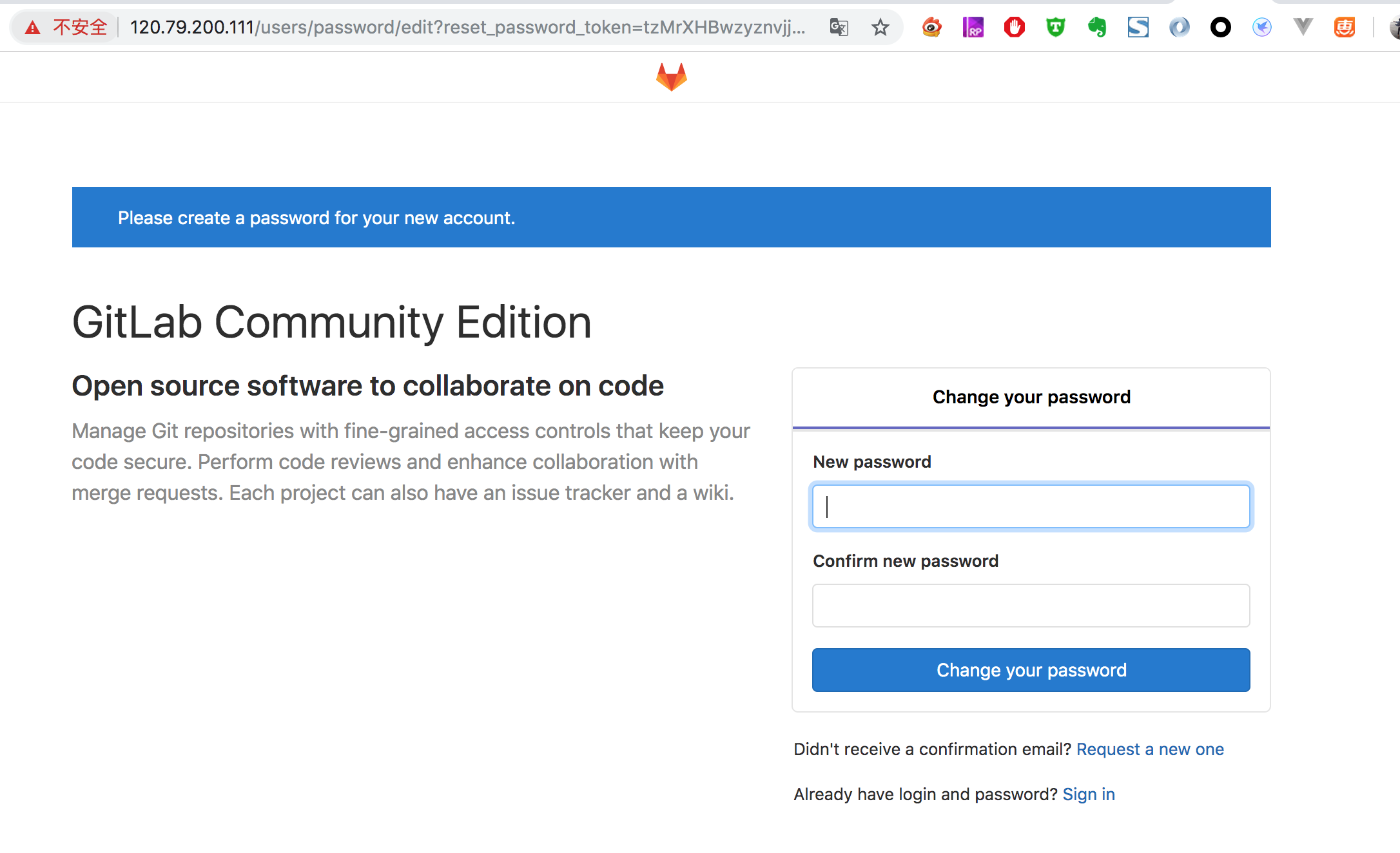The image size is (1400, 853).
Task: Open the Evernote elephant extension
Action: click(x=1096, y=27)
